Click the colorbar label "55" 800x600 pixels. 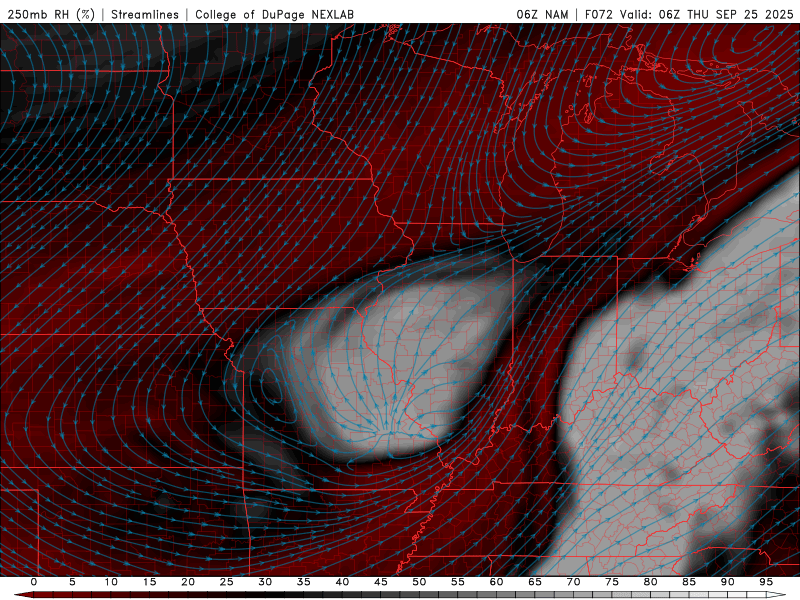tap(458, 582)
